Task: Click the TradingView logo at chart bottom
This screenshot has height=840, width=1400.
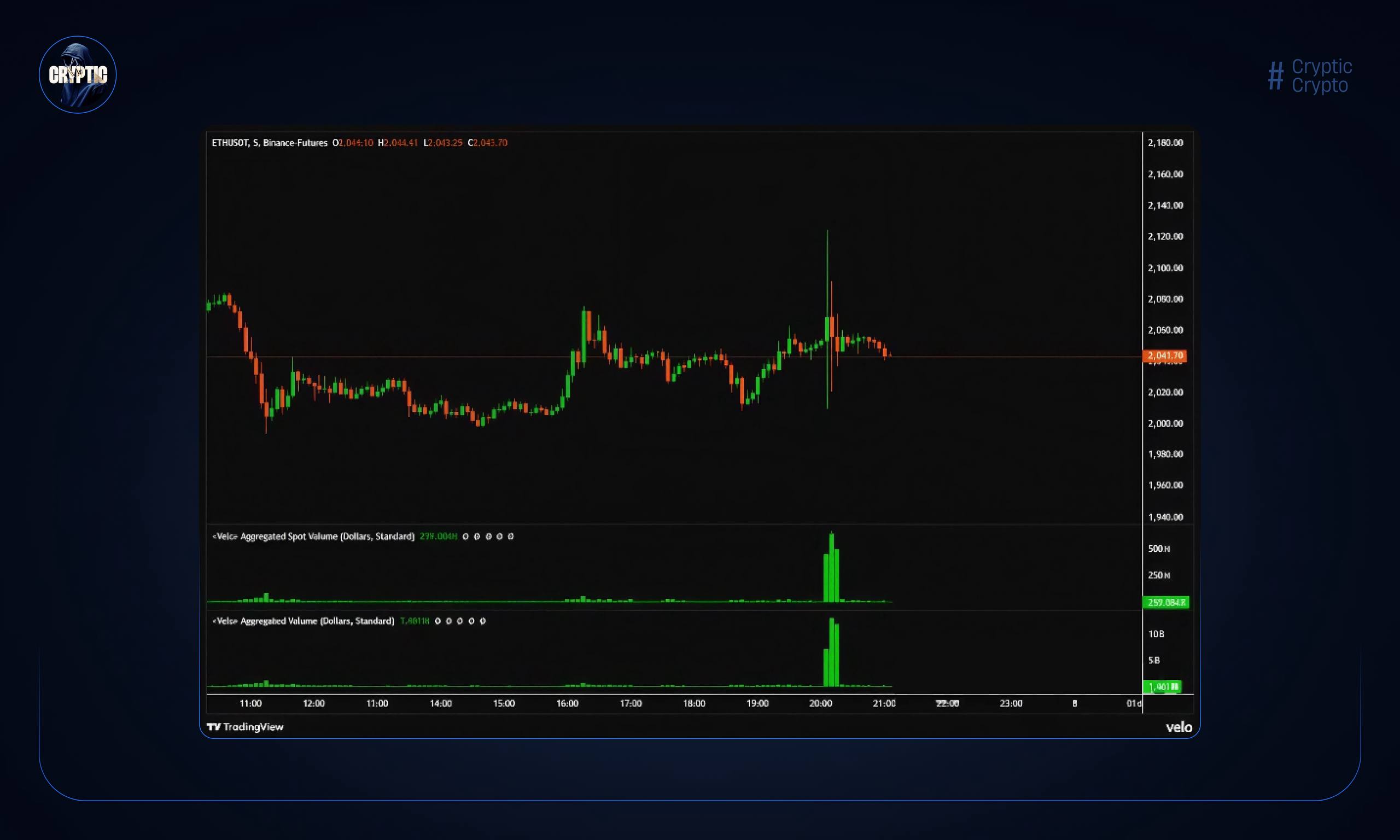Action: coord(245,727)
